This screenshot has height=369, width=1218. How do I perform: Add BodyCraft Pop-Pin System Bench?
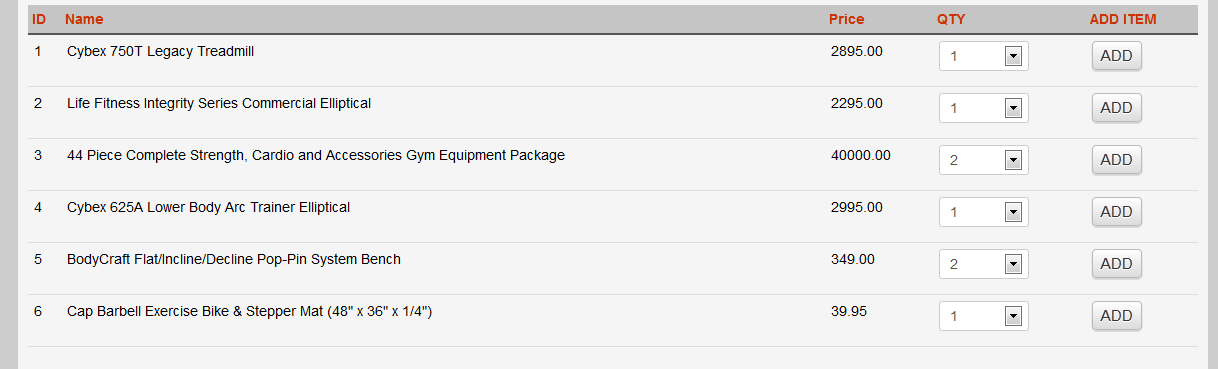[1116, 264]
